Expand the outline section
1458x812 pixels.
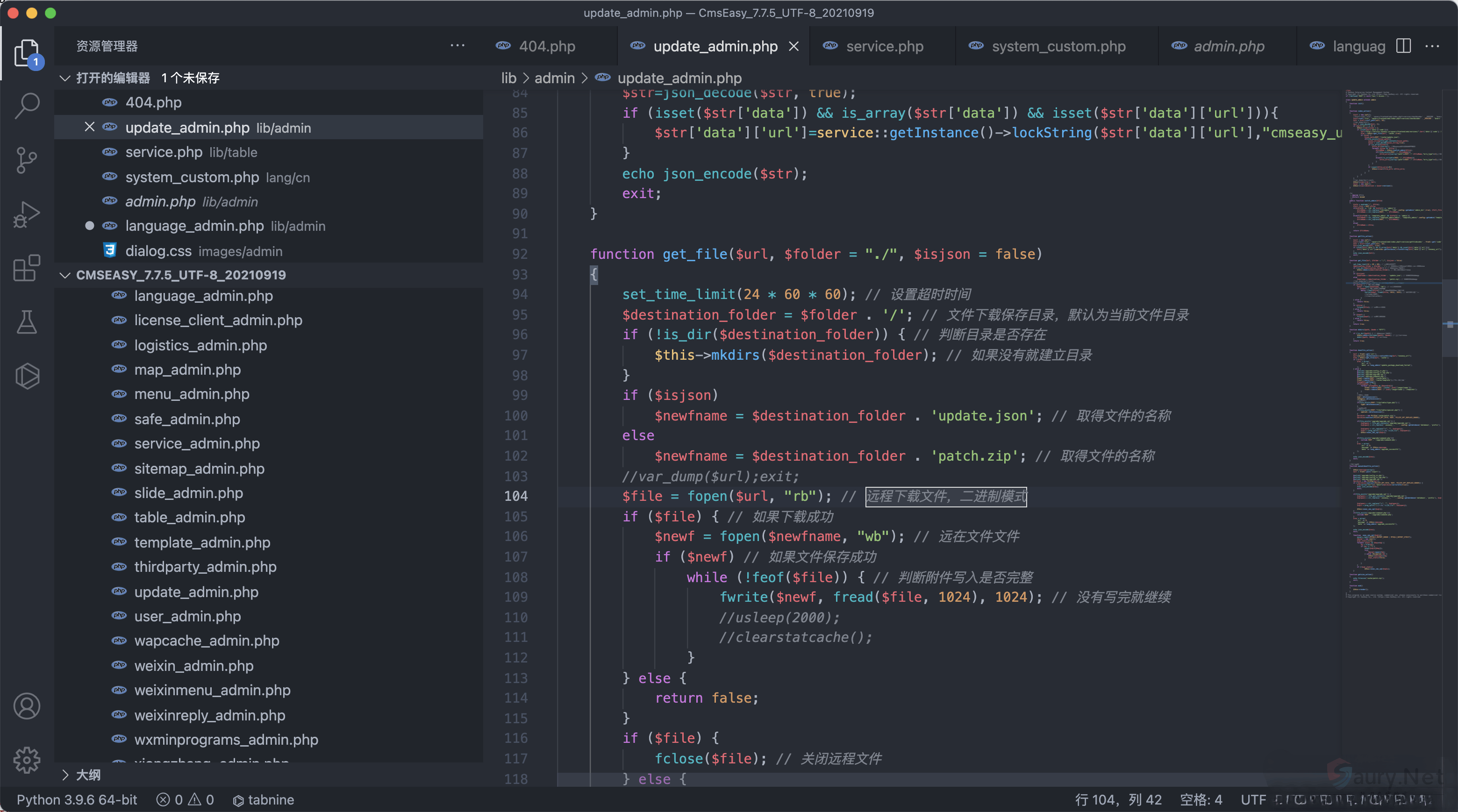click(x=65, y=775)
